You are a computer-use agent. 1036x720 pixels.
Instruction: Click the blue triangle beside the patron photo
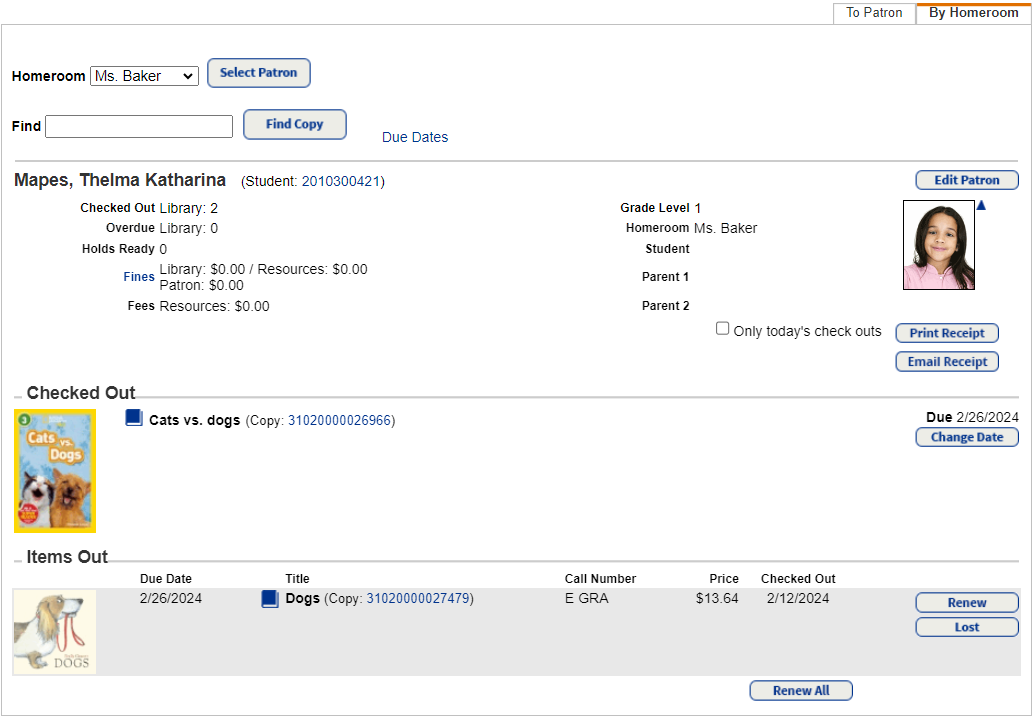point(981,204)
